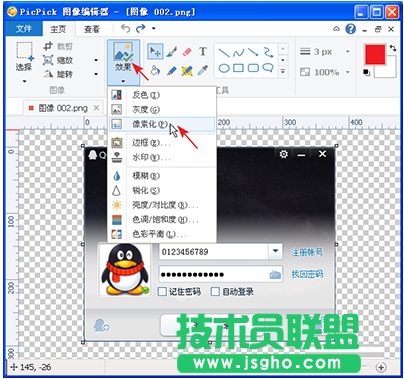Expand the 缩放 dropdown arrow

click(x=96, y=60)
